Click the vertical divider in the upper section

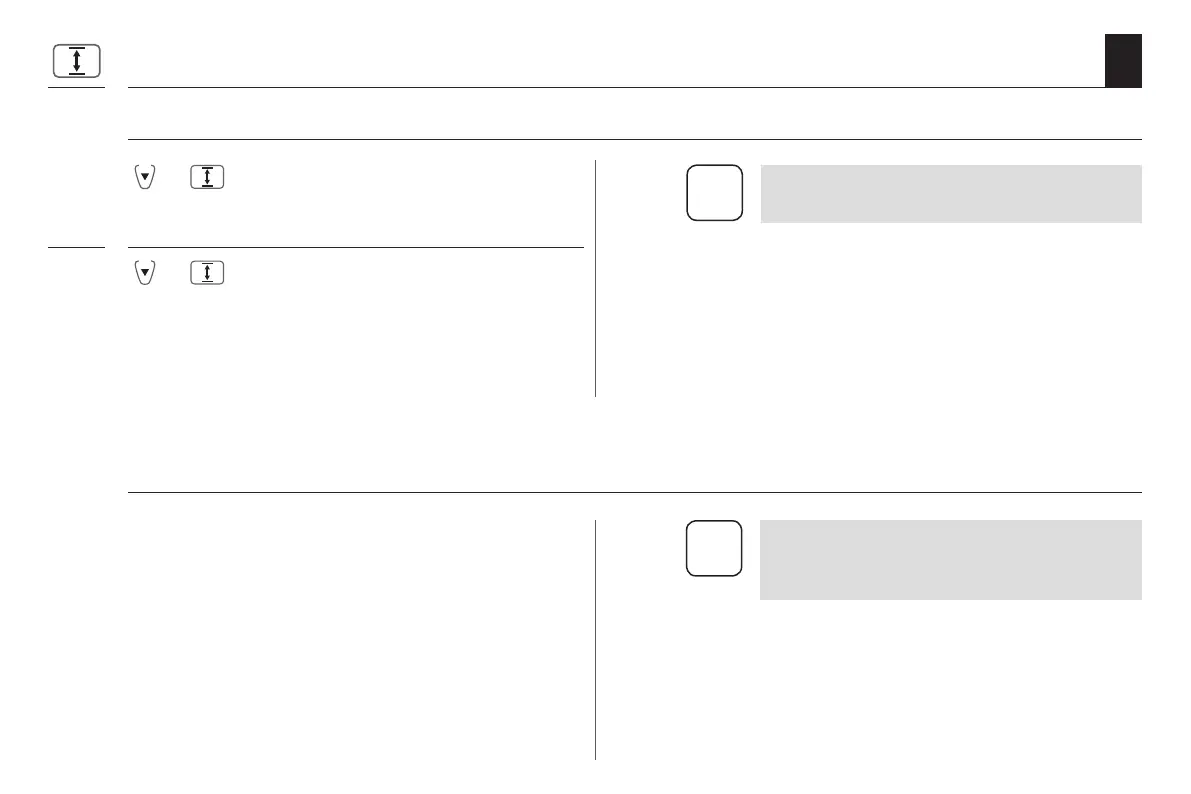(x=596, y=278)
